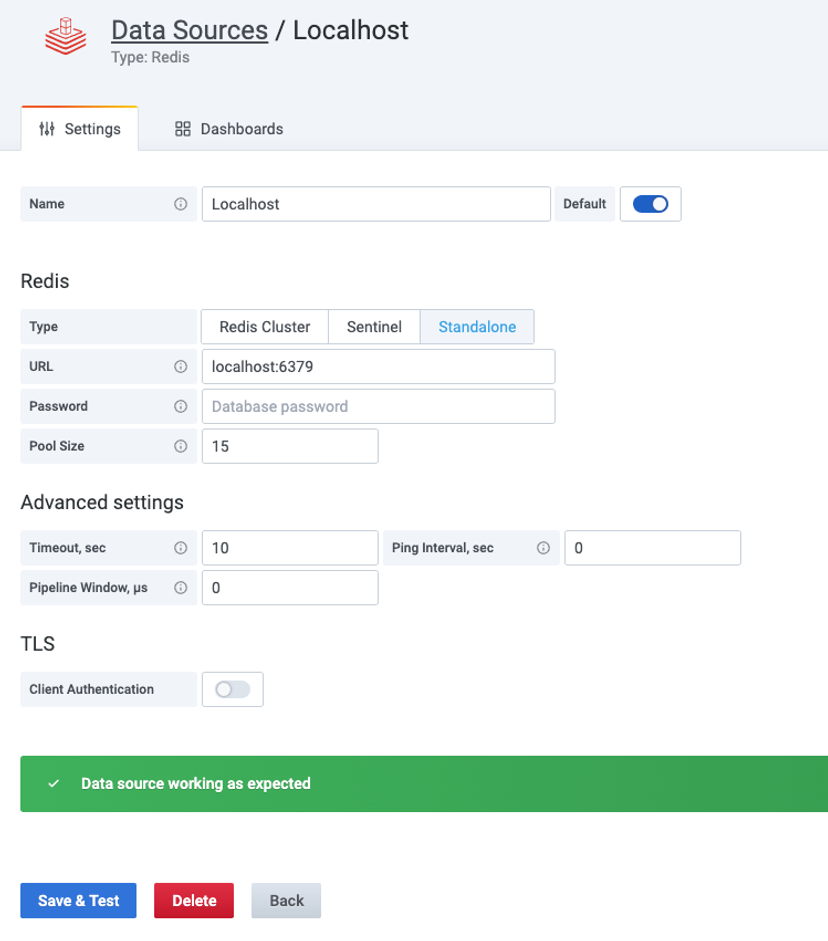Click the info icon beside Ping Interval
828x941 pixels.
pos(542,548)
